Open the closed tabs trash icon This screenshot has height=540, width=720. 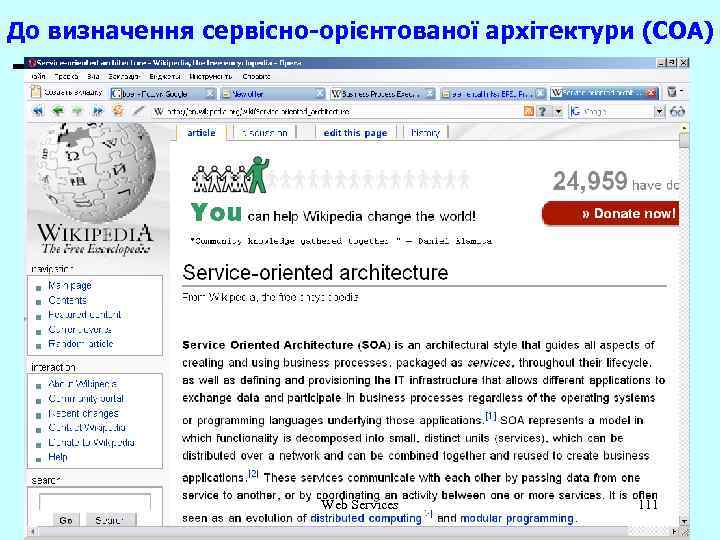coord(672,92)
